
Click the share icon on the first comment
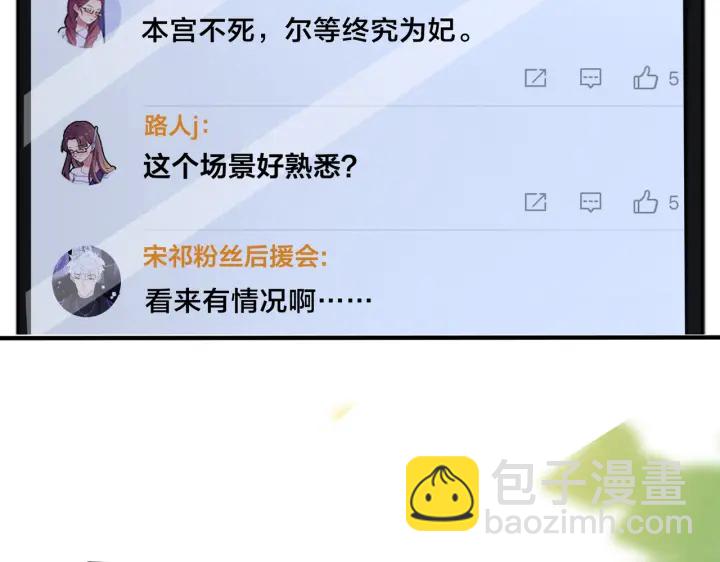pyautogui.click(x=535, y=78)
